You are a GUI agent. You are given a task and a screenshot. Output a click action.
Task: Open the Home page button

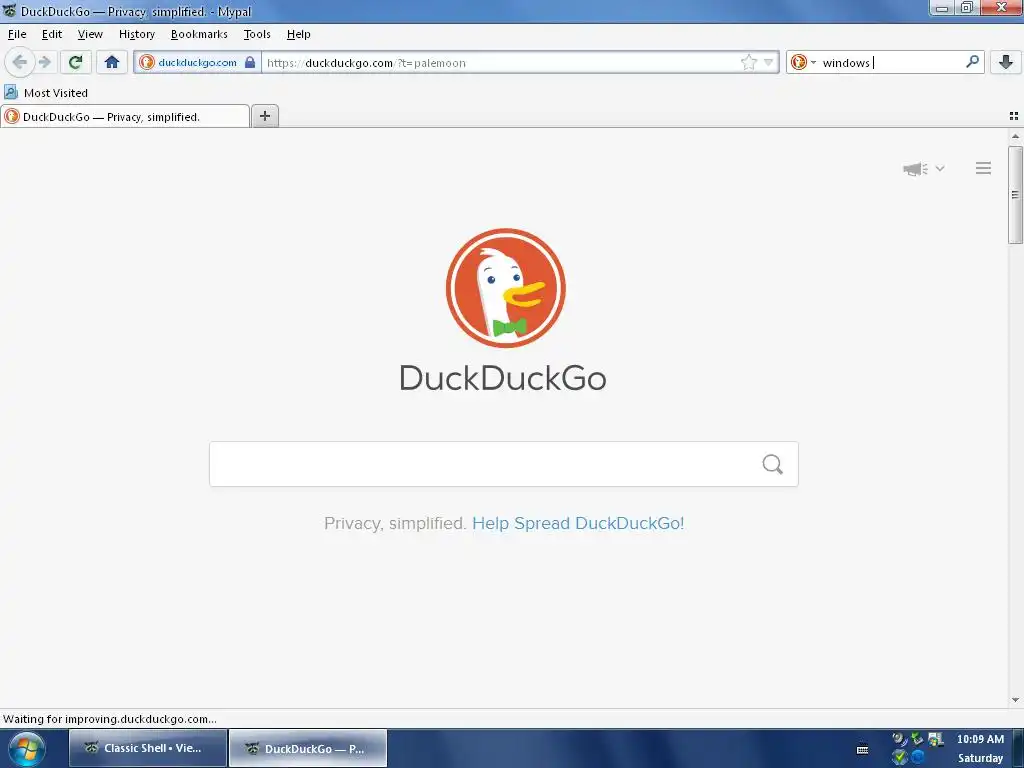(x=112, y=63)
